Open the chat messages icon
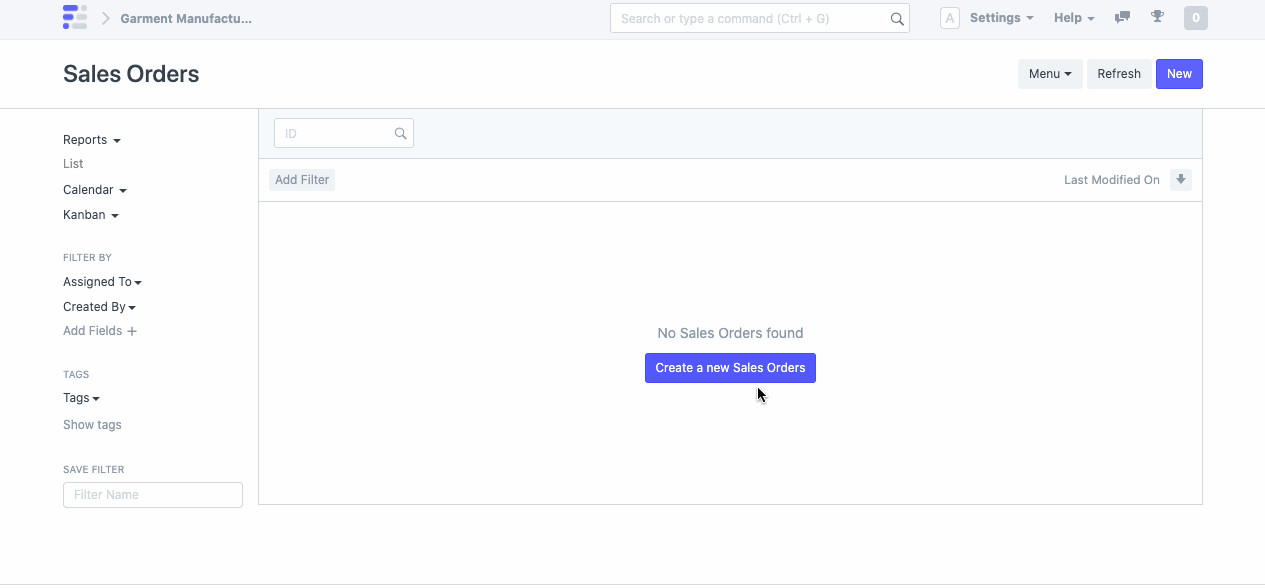This screenshot has height=588, width=1265. [x=1122, y=17]
